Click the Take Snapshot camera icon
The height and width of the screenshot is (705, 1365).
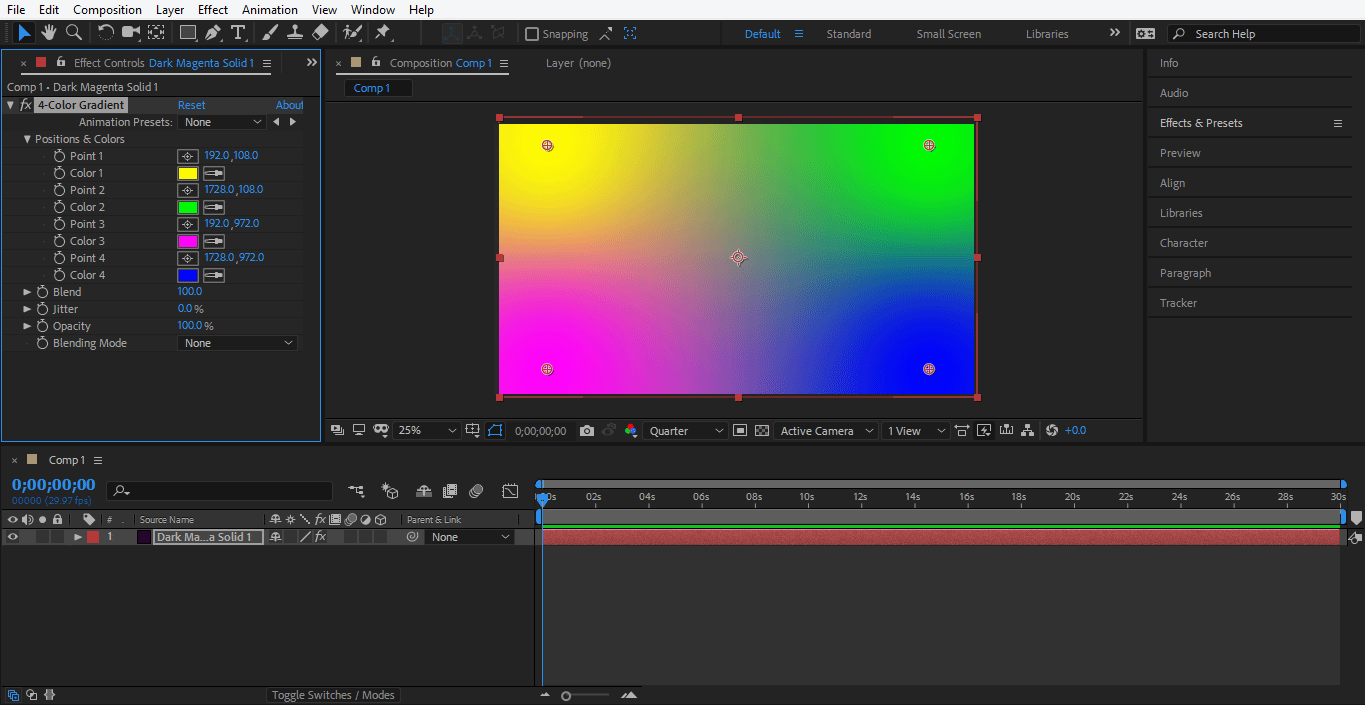[587, 431]
